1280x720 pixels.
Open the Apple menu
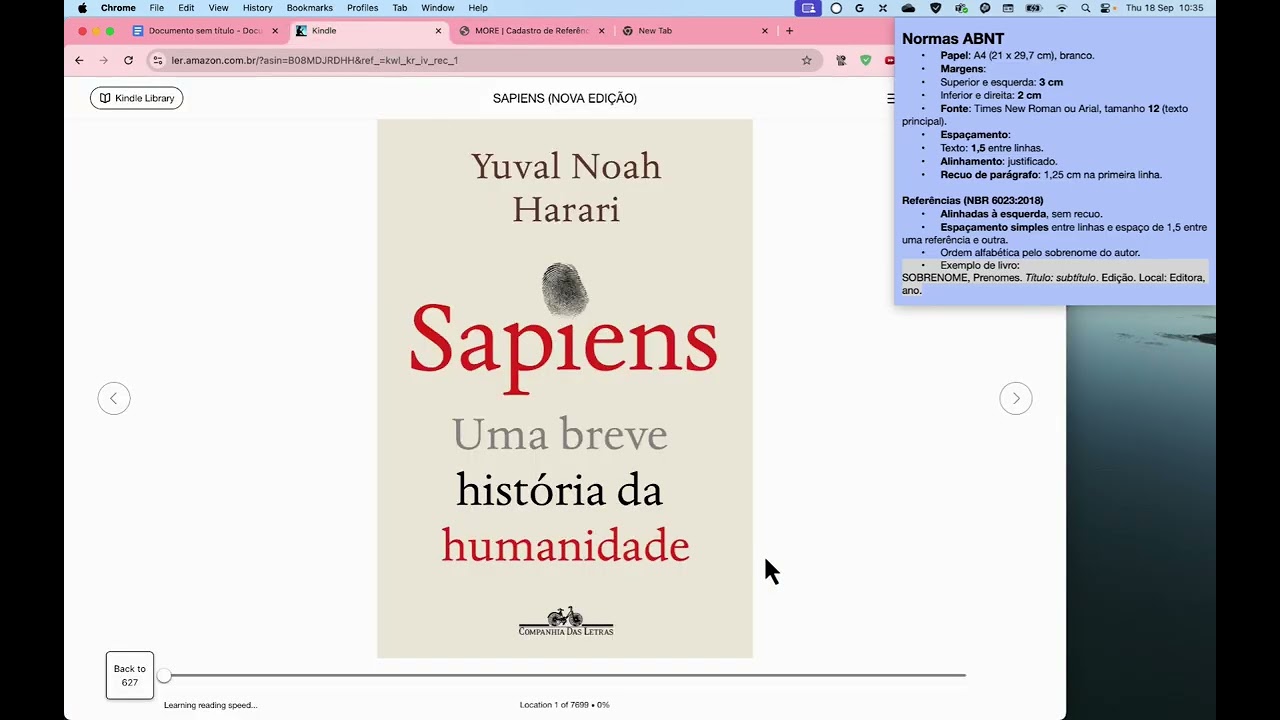click(82, 8)
